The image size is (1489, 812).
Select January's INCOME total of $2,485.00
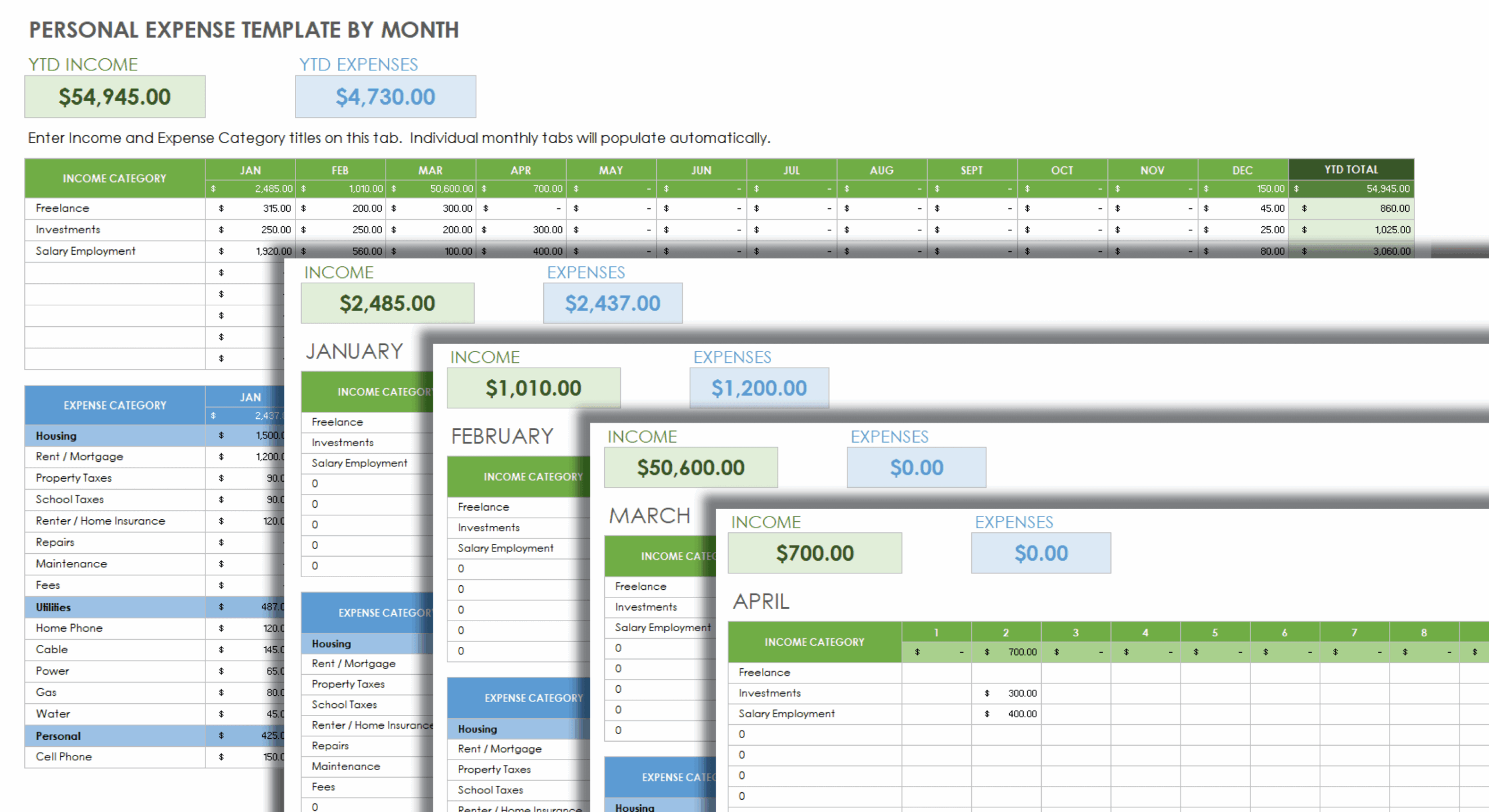(x=387, y=302)
